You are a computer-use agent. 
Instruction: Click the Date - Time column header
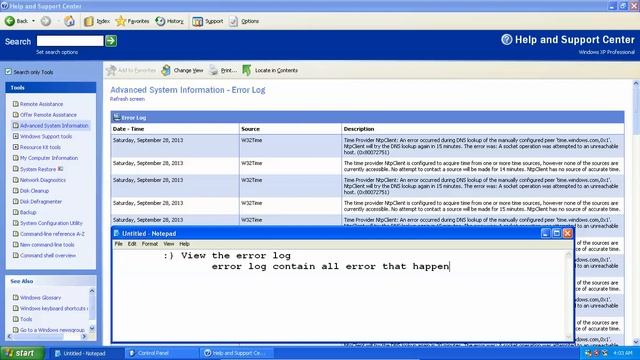(128, 129)
